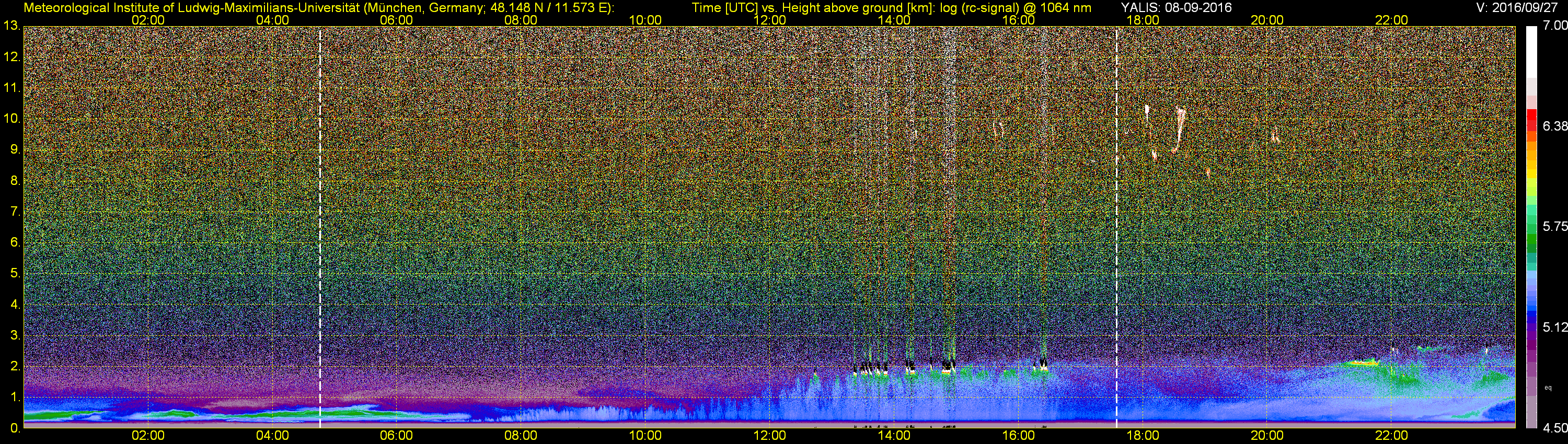The height and width of the screenshot is (444, 1568).
Task: Click the 1 km height axis label
Action: [15, 397]
